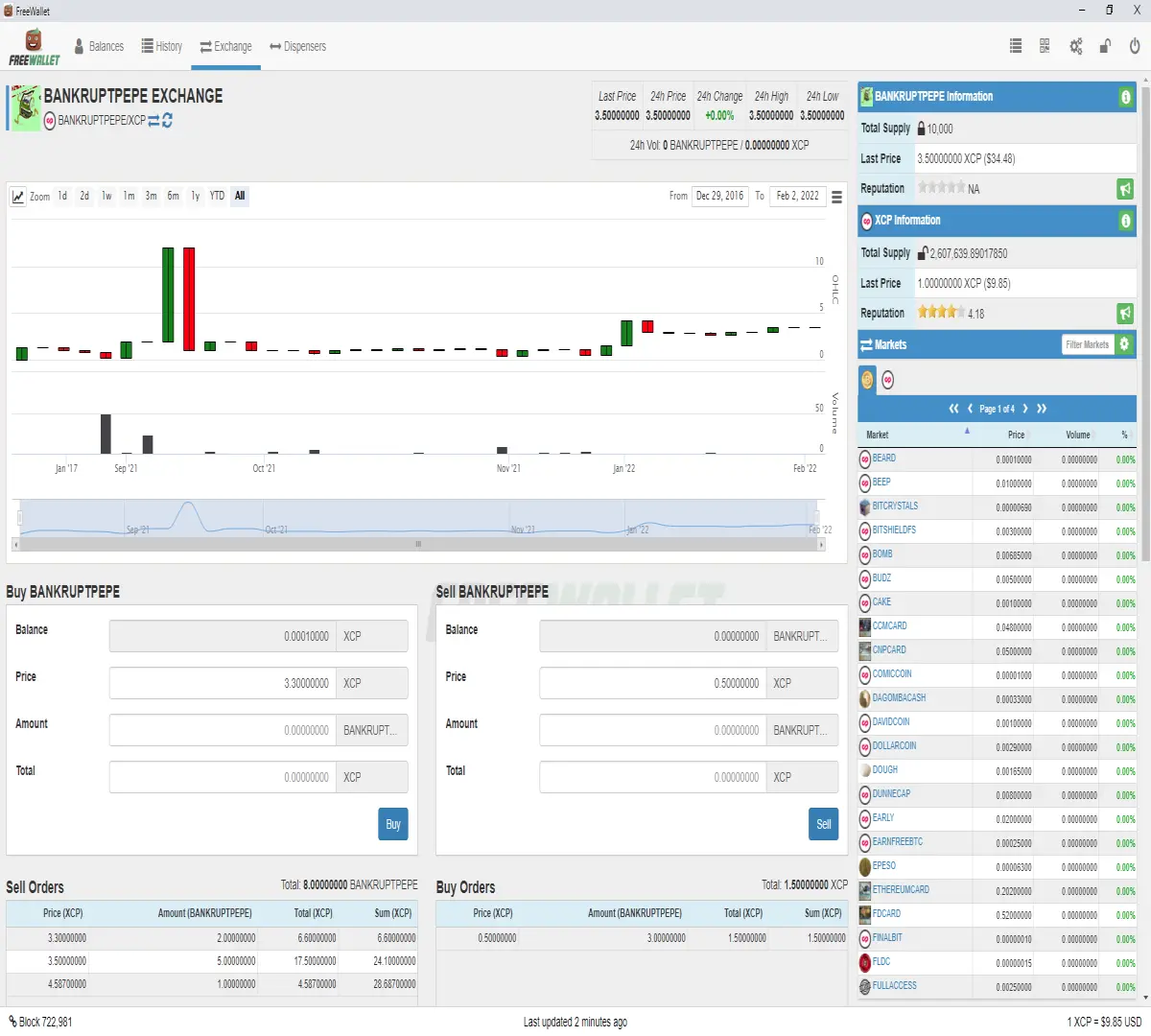The height and width of the screenshot is (1036, 1151).
Task: Swap the BANKRUPTPEPE/XCP market pair arrows
Action: pos(153,121)
